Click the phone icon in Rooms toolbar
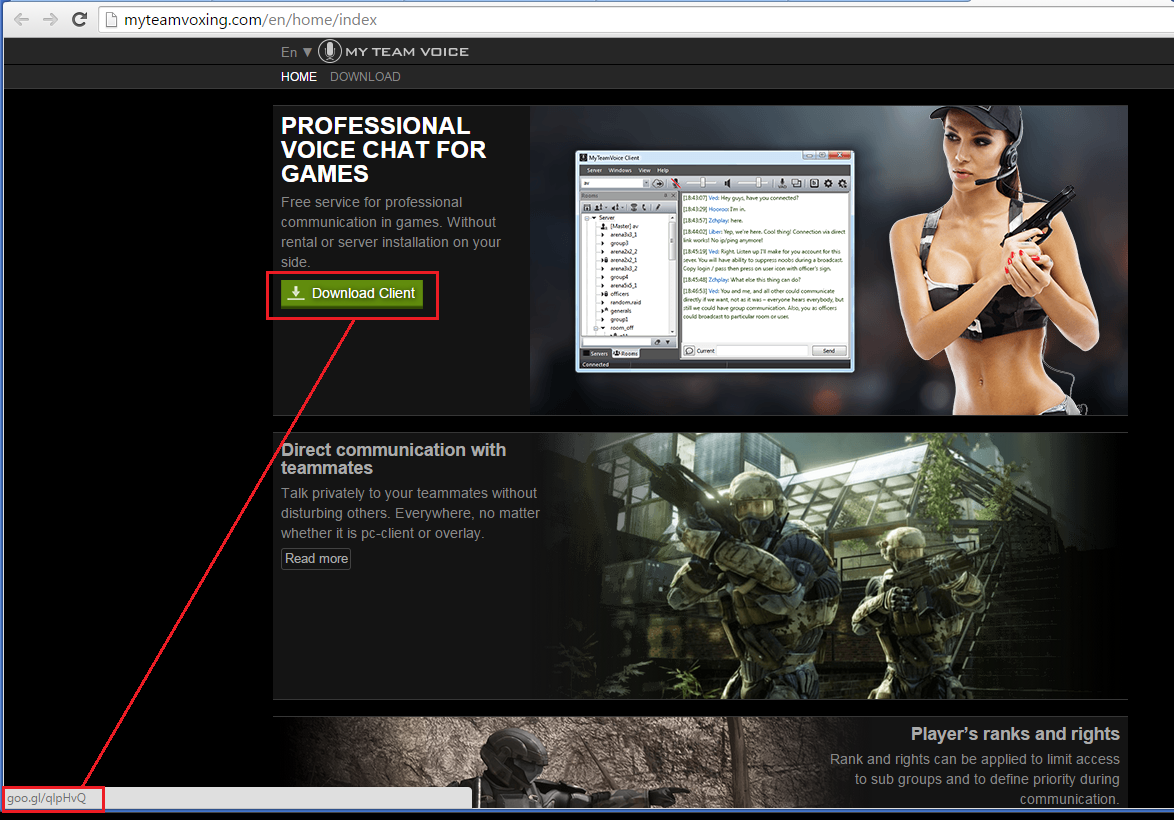Screen dimensions: 1174x820 coord(645,207)
